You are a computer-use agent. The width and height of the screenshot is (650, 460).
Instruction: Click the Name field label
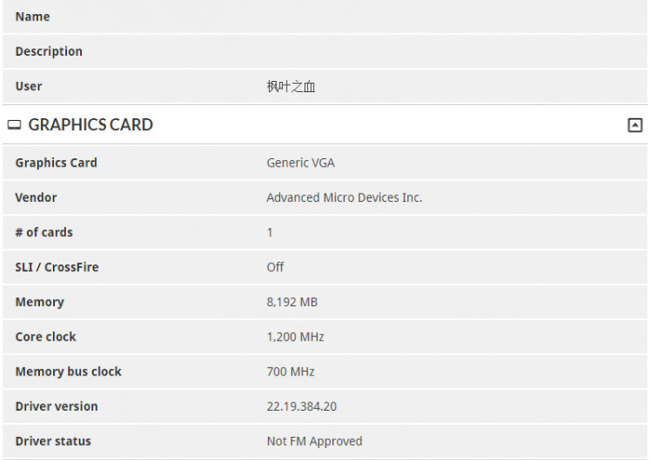click(x=33, y=17)
